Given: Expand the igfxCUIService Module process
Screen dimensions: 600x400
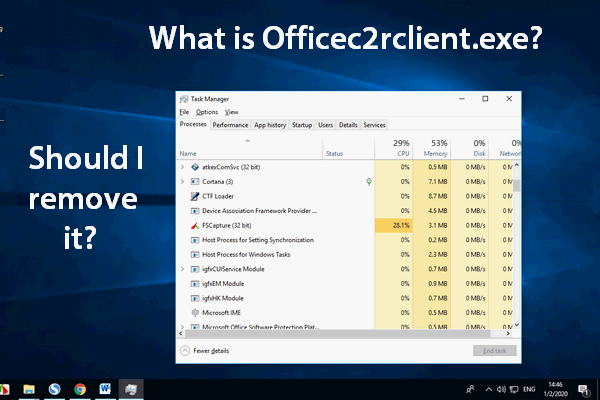Looking at the screenshot, I should tap(183, 269).
